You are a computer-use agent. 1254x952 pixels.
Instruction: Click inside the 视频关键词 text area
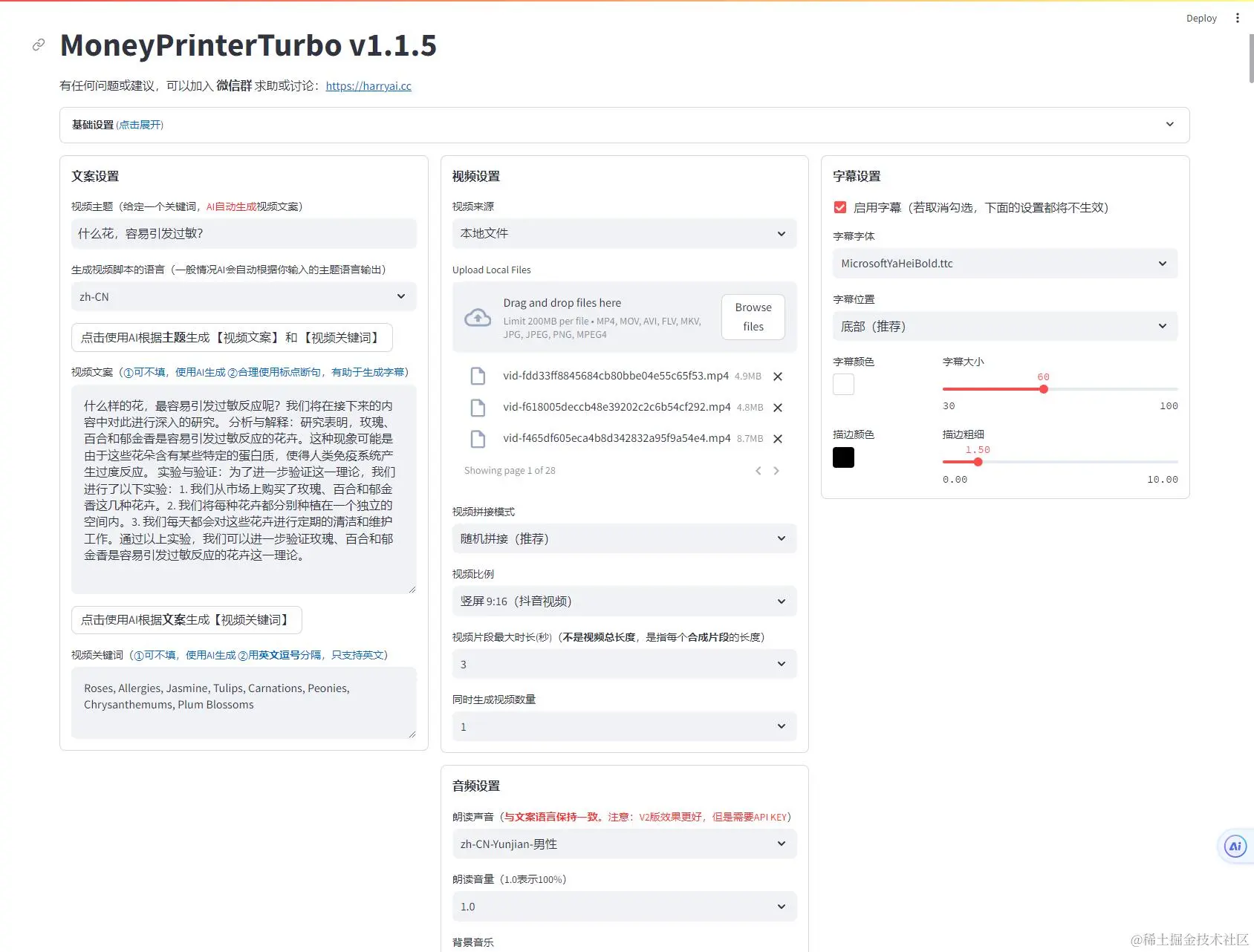pos(244,702)
